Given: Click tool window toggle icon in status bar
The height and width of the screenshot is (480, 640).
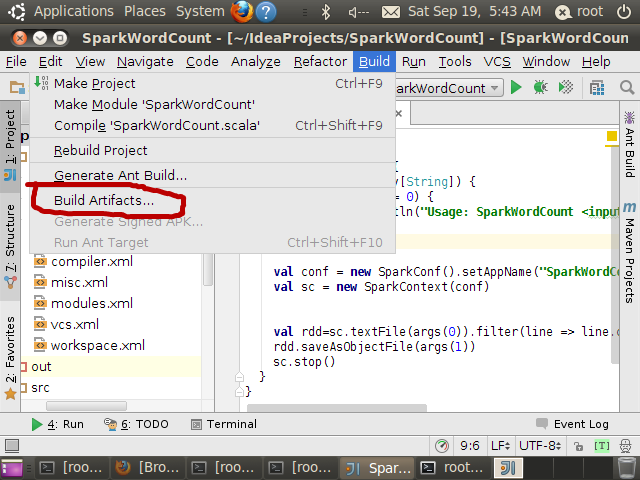Looking at the screenshot, I should point(12,446).
